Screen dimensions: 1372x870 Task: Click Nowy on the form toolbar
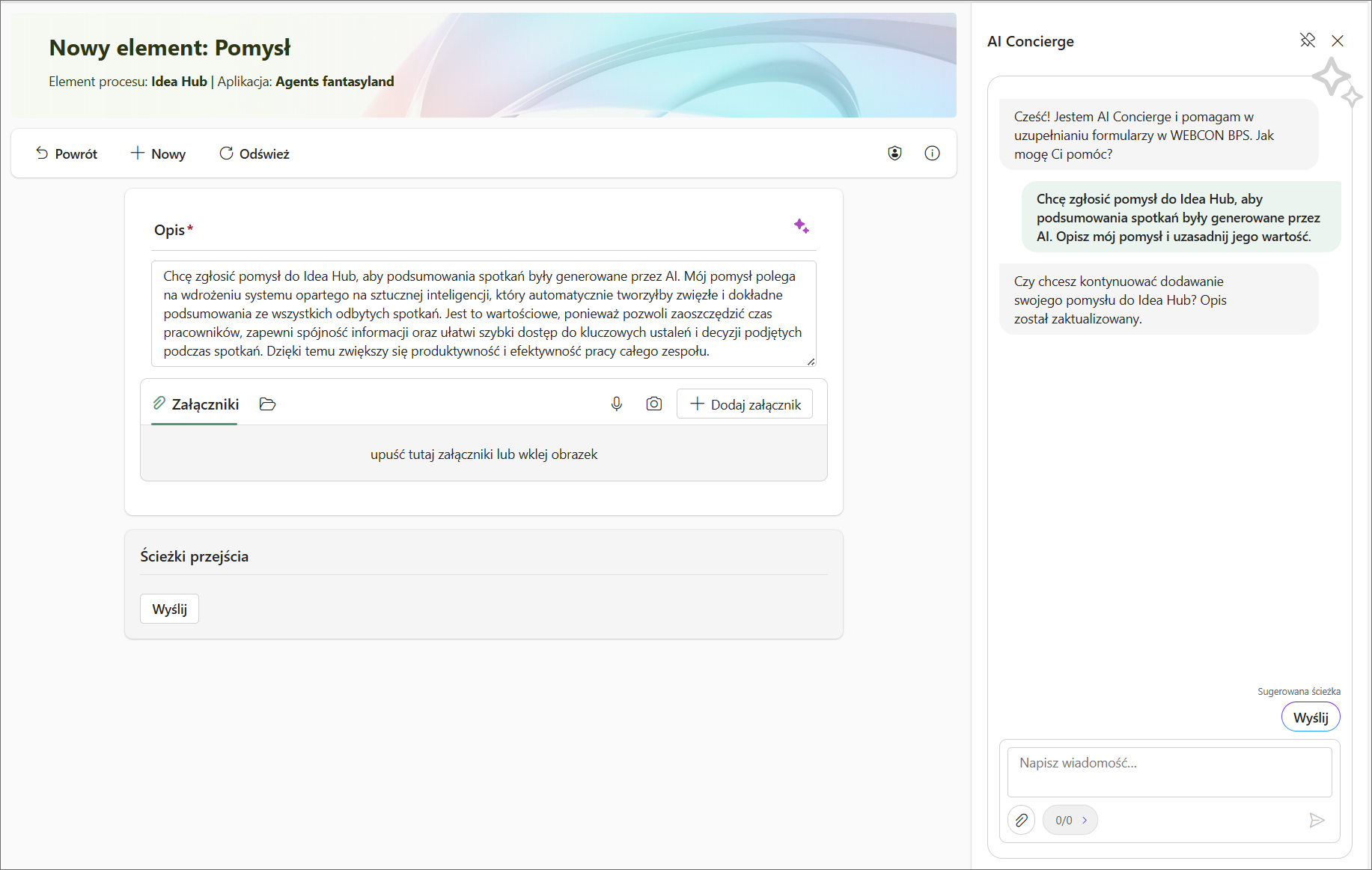click(157, 153)
